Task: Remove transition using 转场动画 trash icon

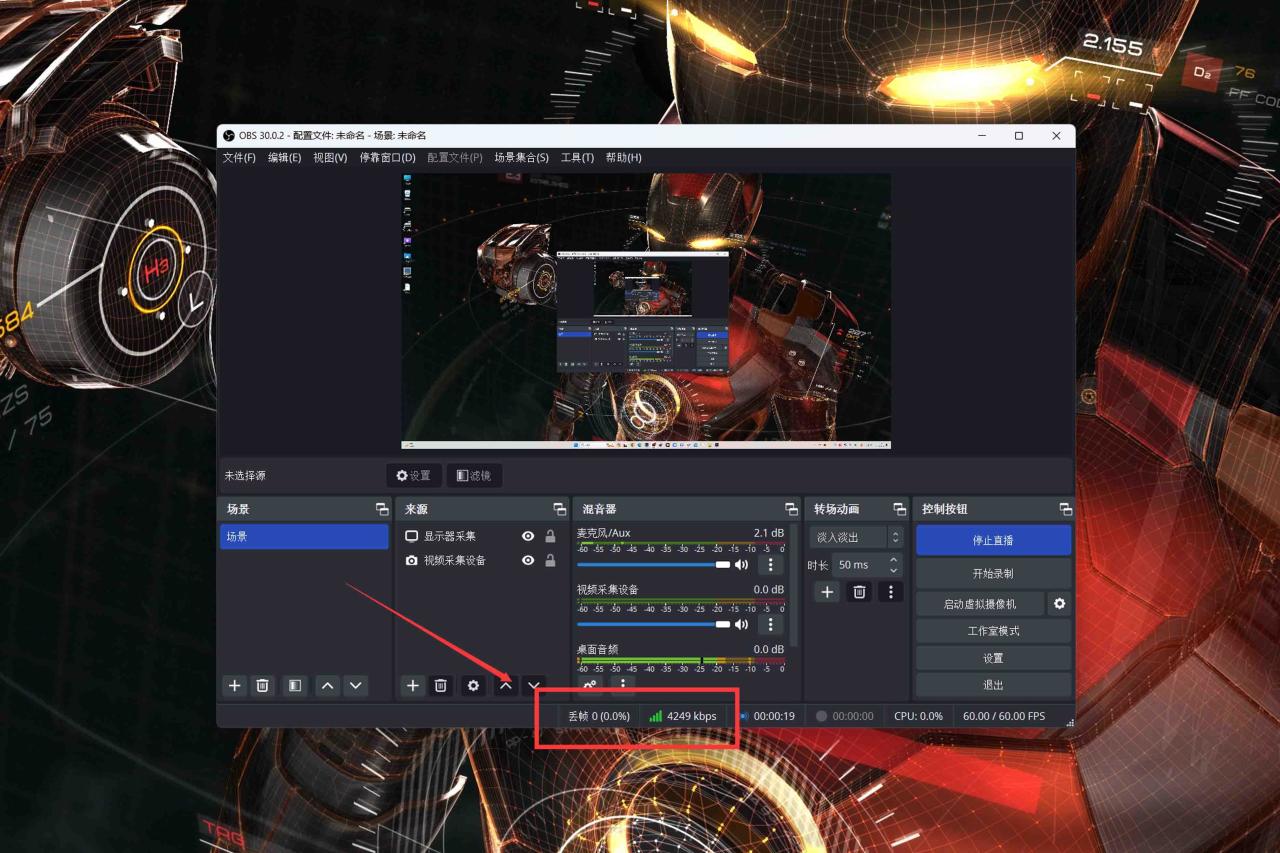Action: (x=859, y=592)
